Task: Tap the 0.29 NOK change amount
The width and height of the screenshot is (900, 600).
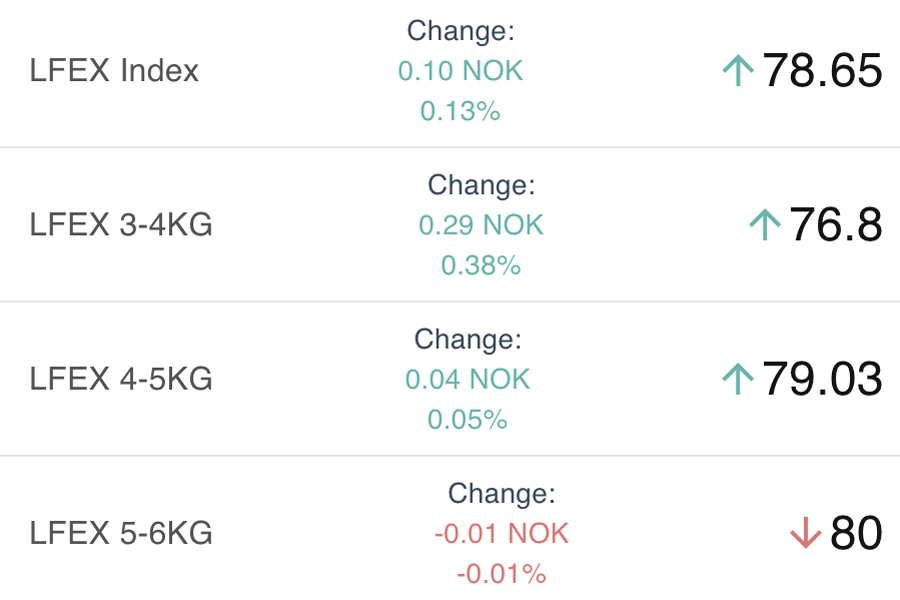Action: [x=481, y=225]
